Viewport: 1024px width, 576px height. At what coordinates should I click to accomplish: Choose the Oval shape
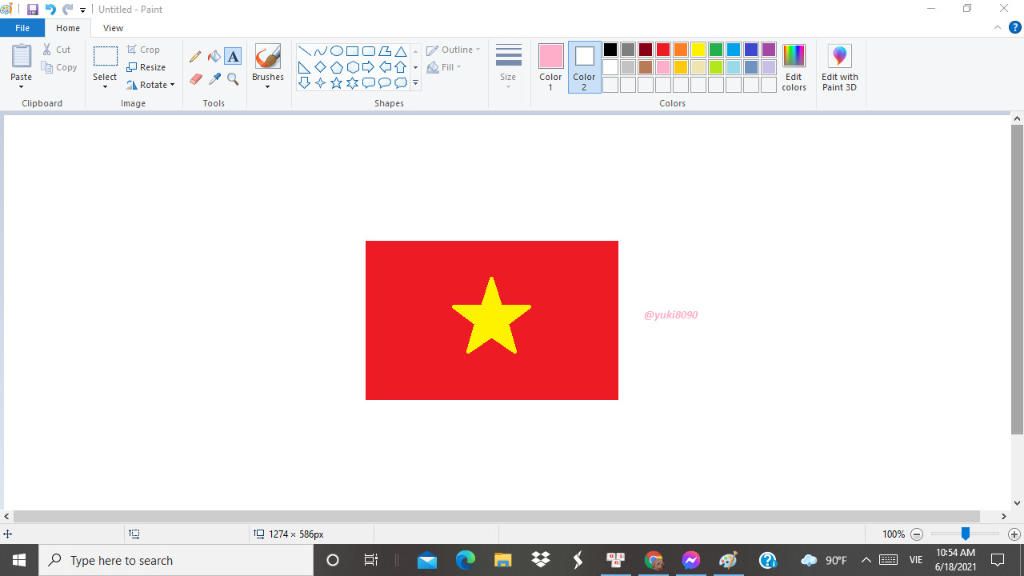tap(336, 51)
